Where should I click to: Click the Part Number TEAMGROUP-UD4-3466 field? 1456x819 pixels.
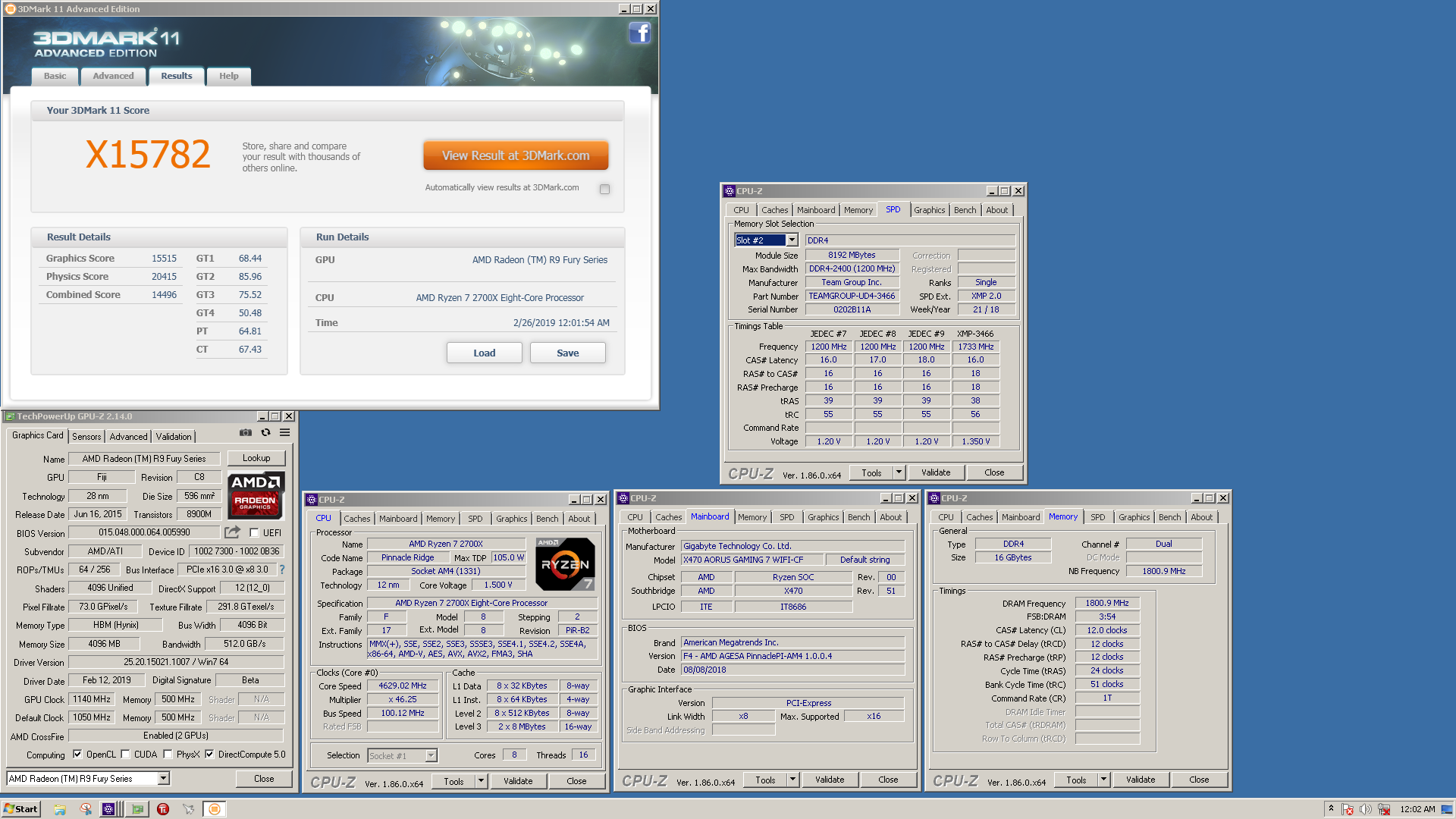click(x=852, y=296)
